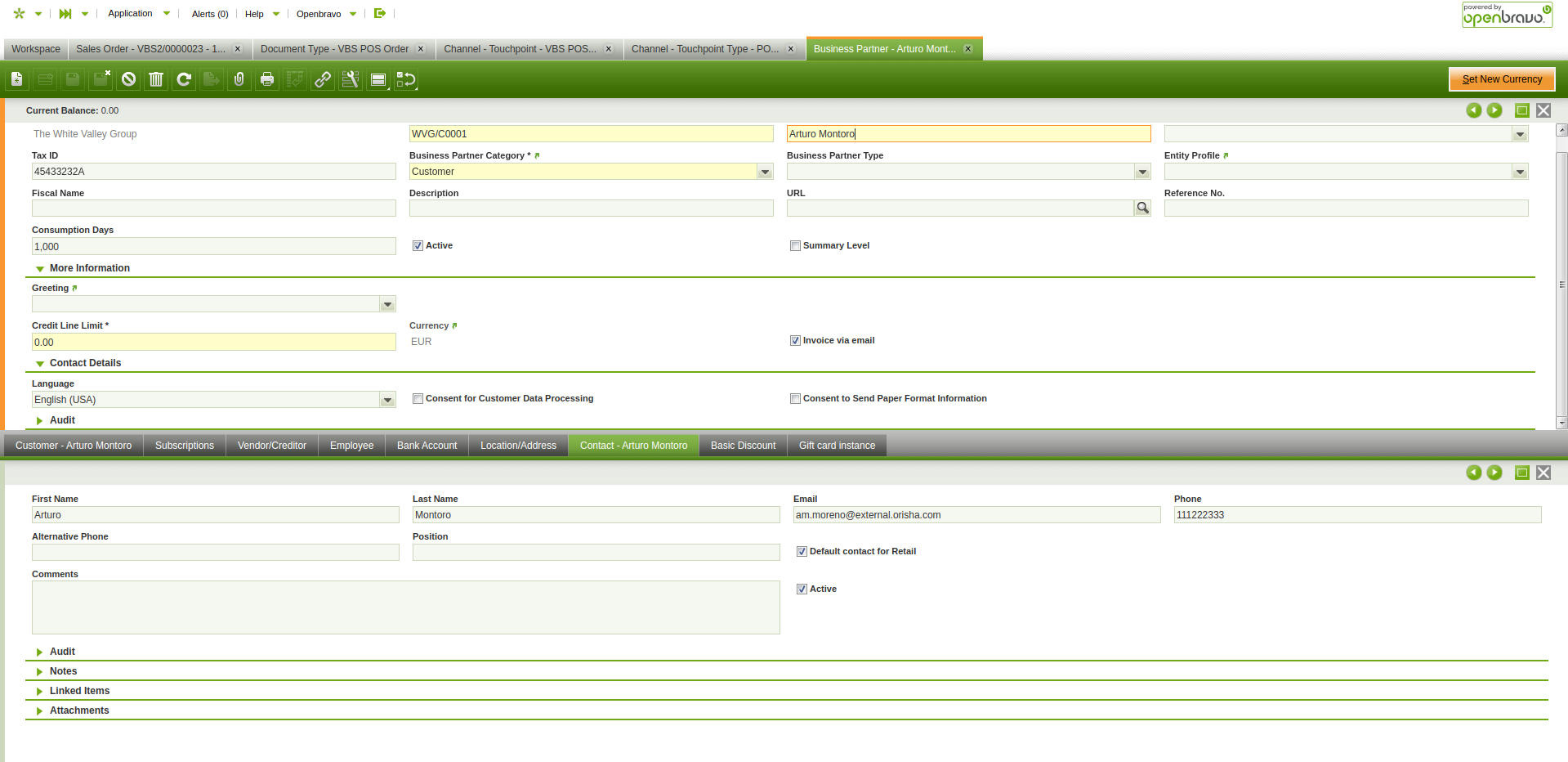Screen dimensions: 1568x762
Task: Click the New Record document icon
Action: click(x=17, y=79)
